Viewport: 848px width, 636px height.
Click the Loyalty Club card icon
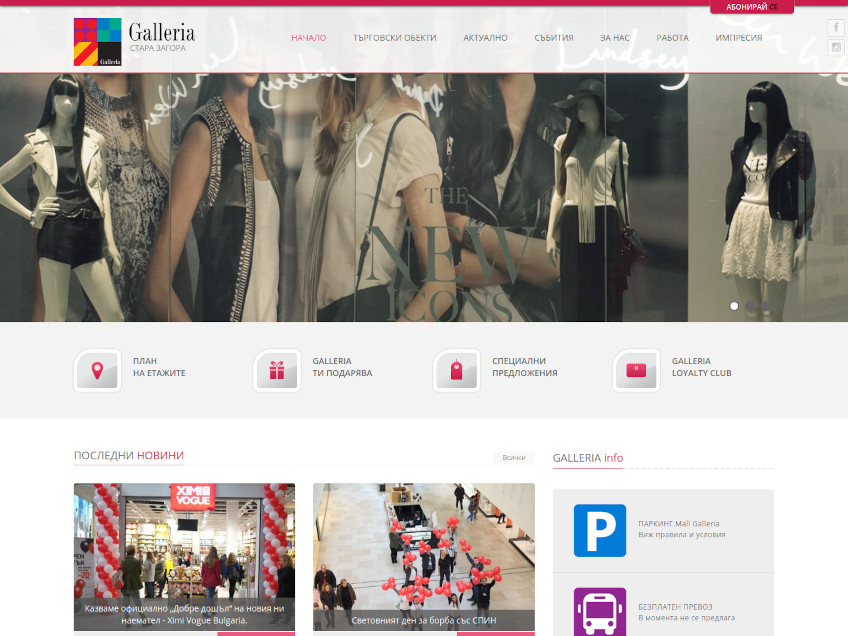[636, 370]
